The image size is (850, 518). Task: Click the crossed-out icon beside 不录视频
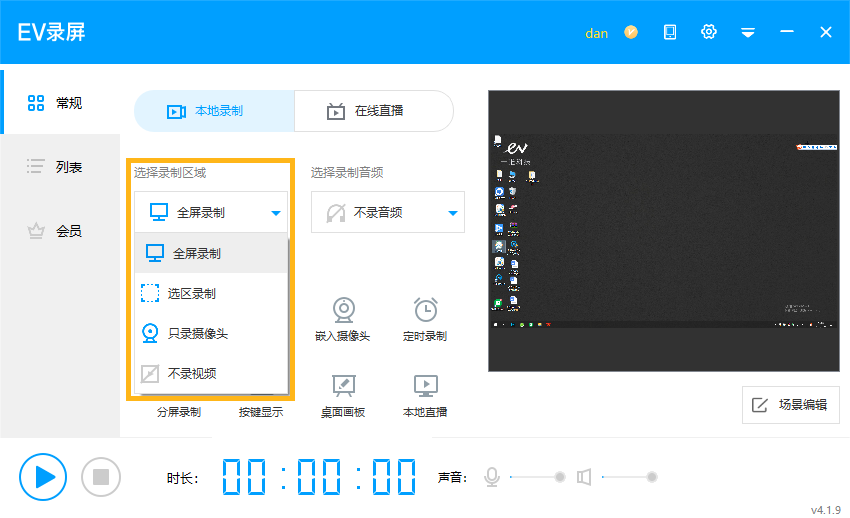[150, 373]
